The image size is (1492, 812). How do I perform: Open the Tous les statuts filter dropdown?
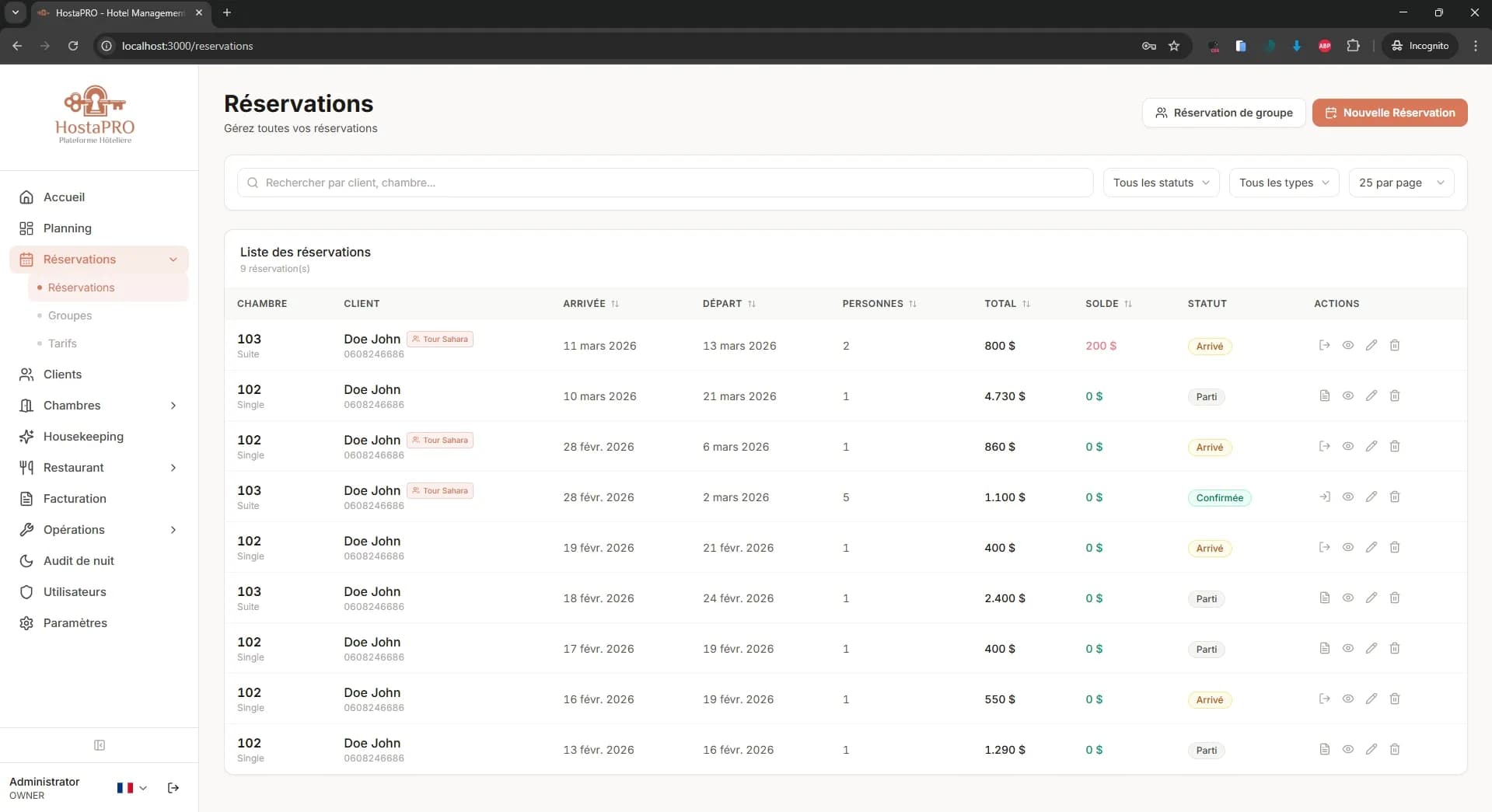tap(1161, 183)
